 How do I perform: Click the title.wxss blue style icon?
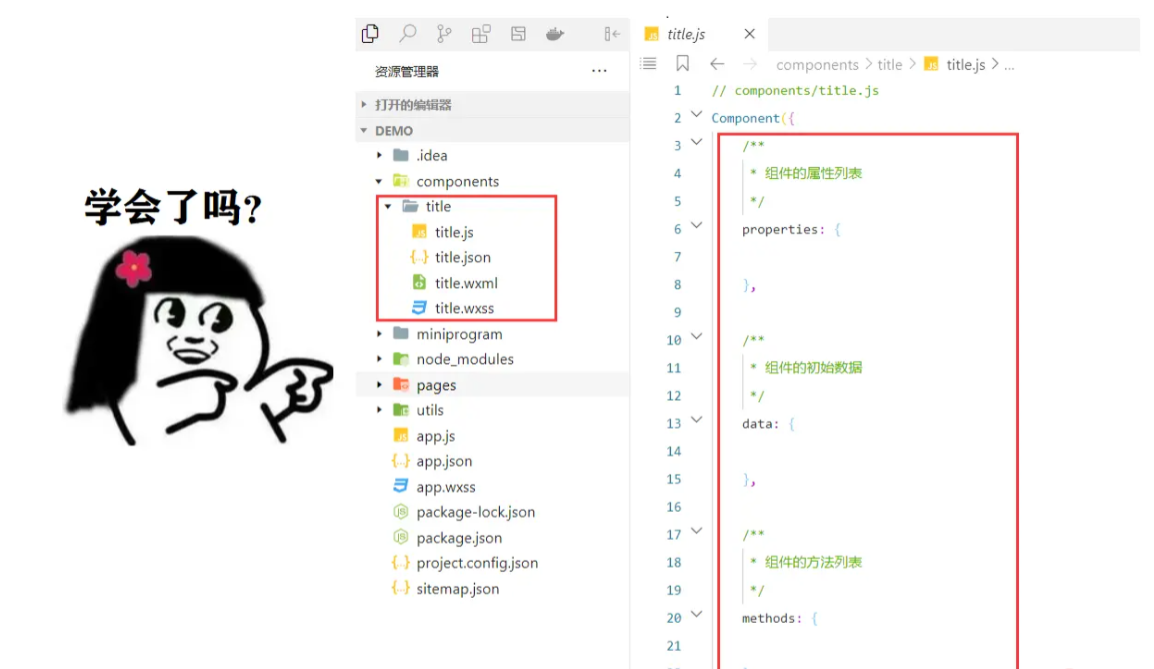(x=419, y=308)
